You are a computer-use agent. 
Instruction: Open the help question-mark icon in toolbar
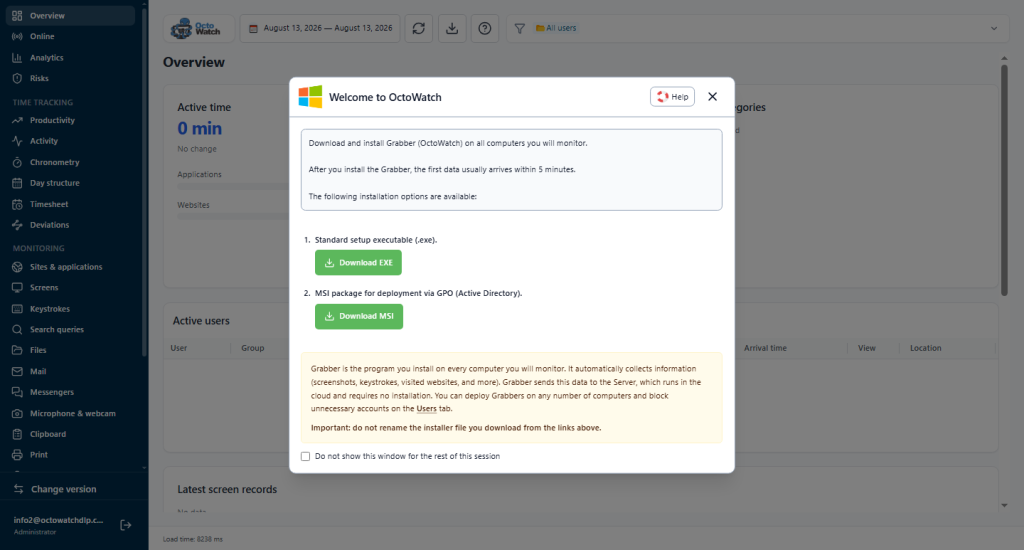pos(485,29)
